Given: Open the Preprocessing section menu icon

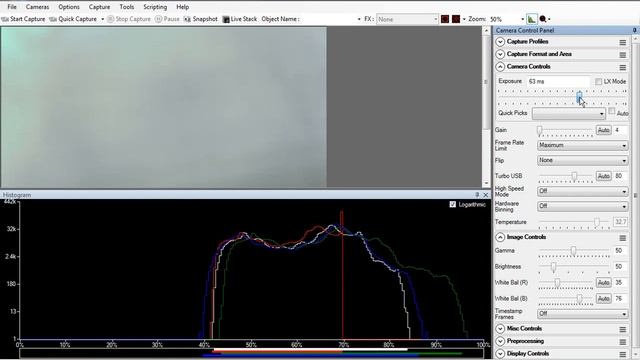Looking at the screenshot, I should click(x=622, y=342).
